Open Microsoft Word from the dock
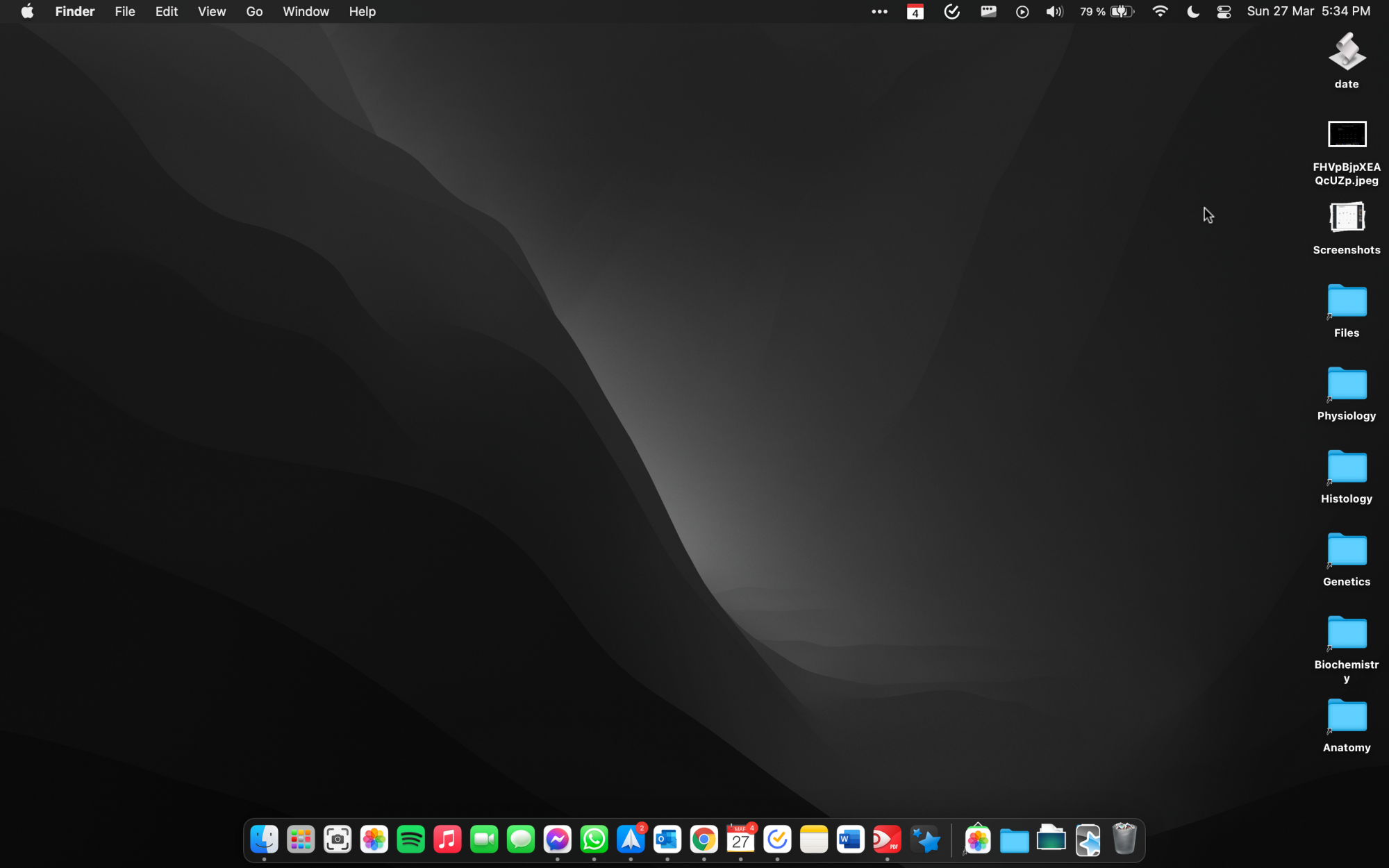 (850, 840)
